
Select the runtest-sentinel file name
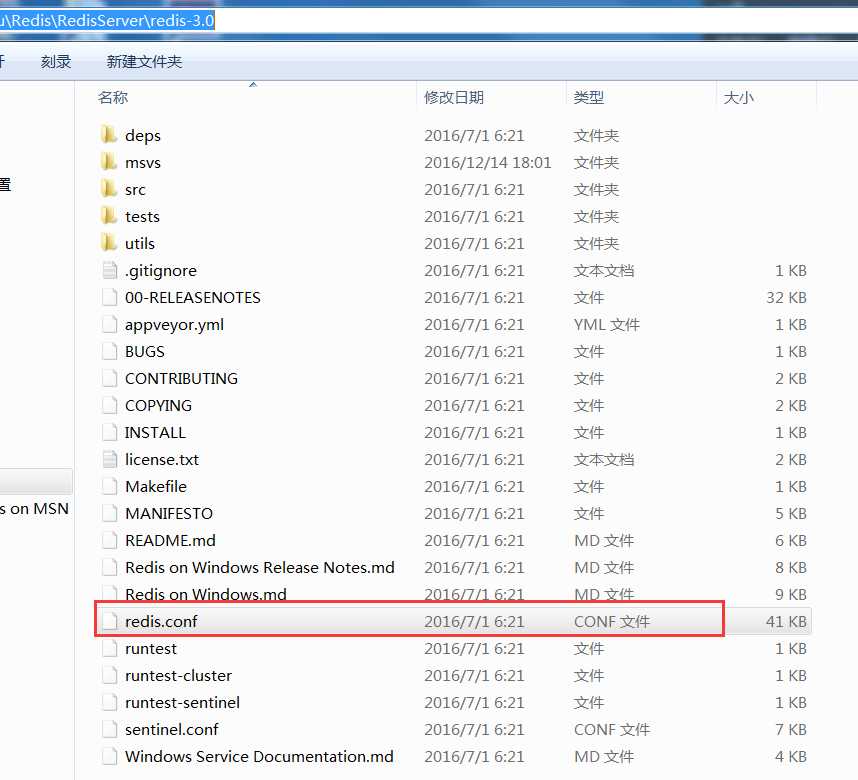click(182, 702)
